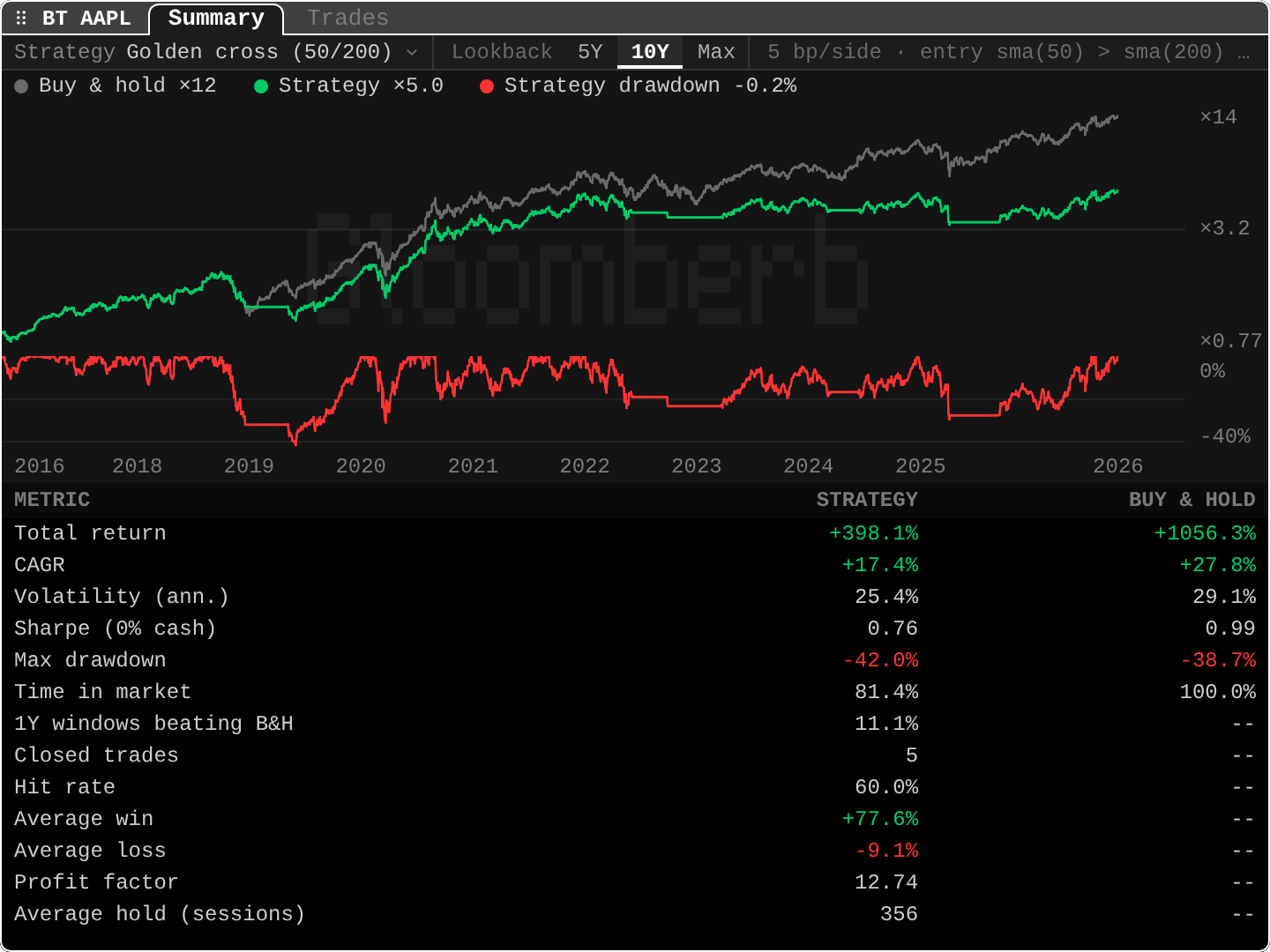Click the STRATEGY column header
The height and width of the screenshot is (952, 1270).
coord(867,500)
